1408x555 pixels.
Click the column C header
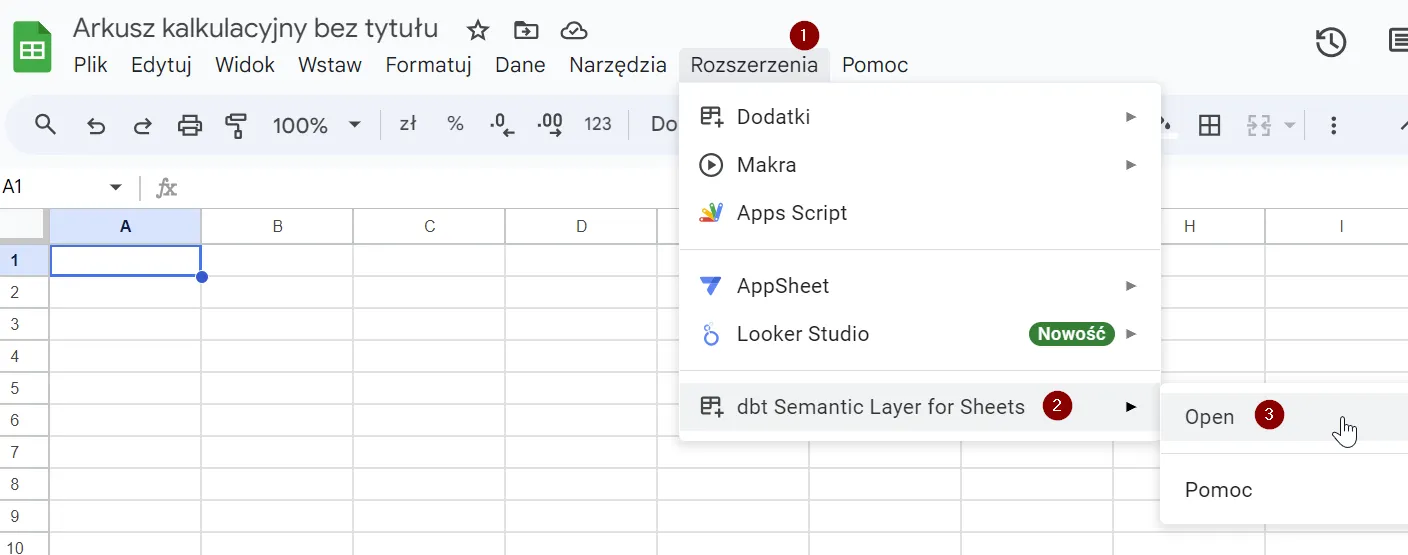[429, 227]
